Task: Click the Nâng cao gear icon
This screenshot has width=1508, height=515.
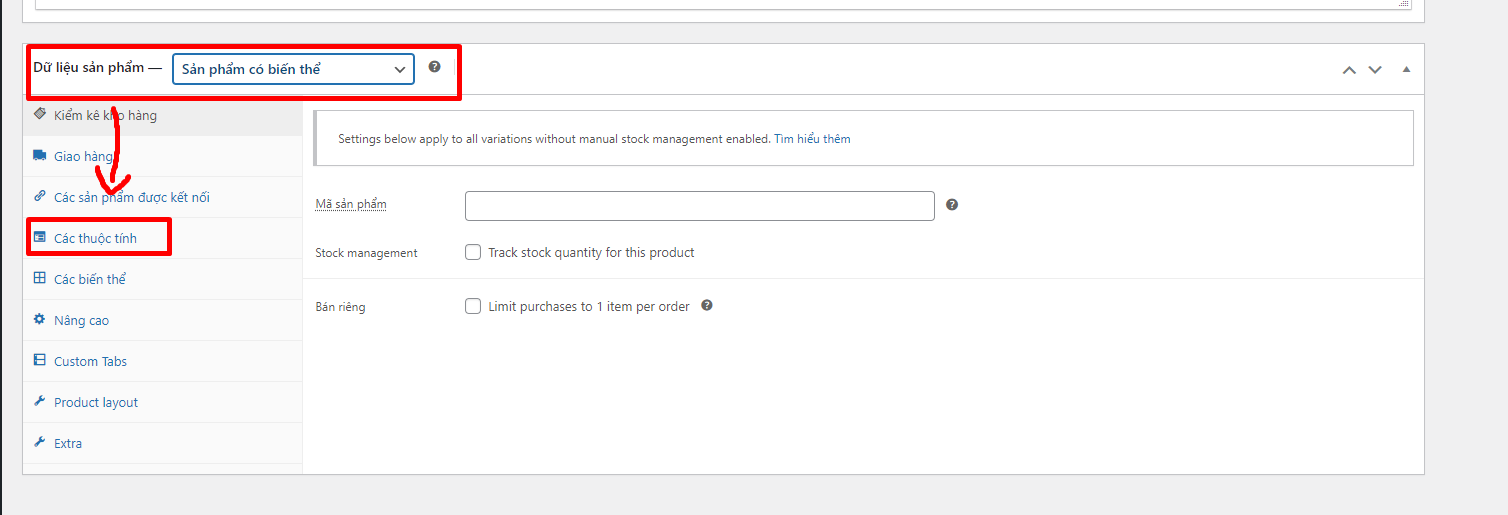Action: 40,320
